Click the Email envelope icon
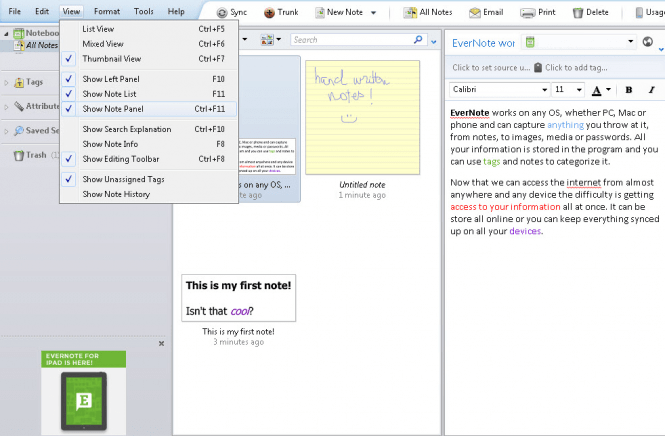 [475, 13]
